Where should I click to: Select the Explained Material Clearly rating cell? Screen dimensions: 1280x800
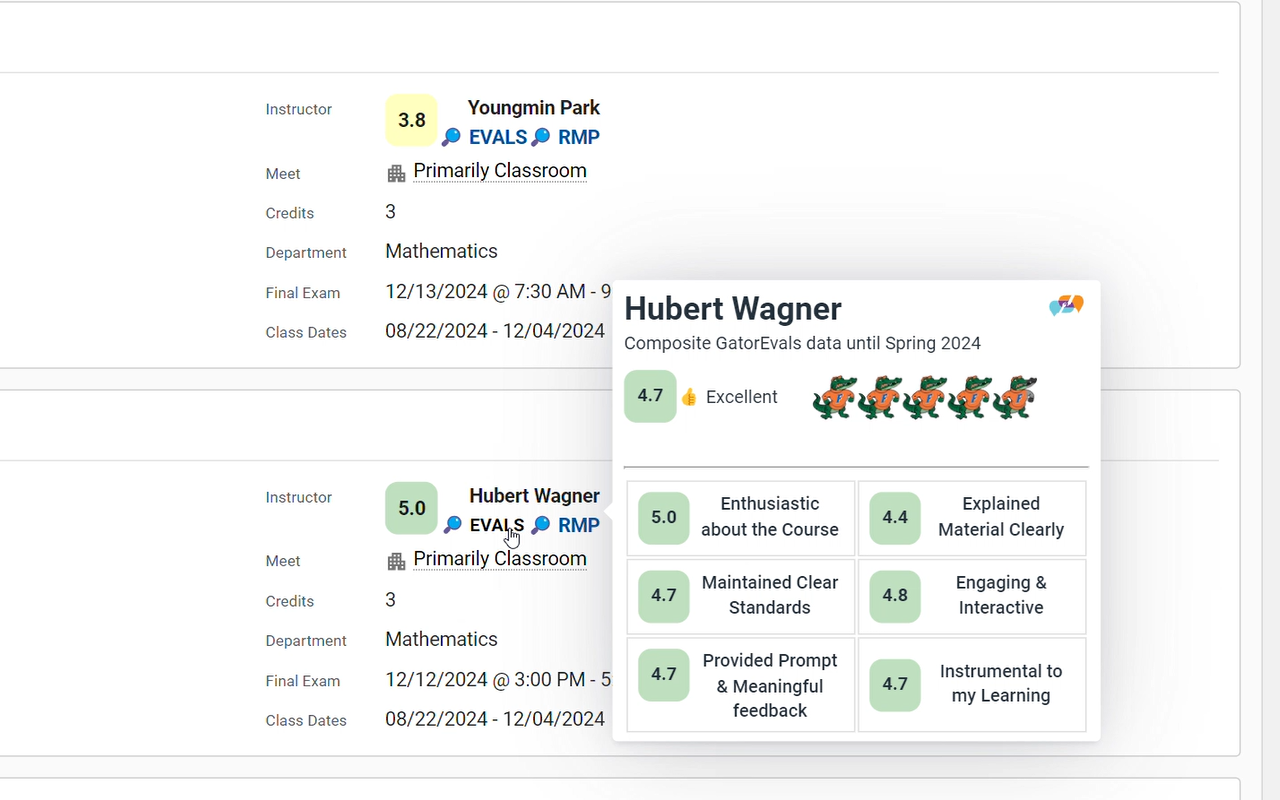(x=972, y=518)
